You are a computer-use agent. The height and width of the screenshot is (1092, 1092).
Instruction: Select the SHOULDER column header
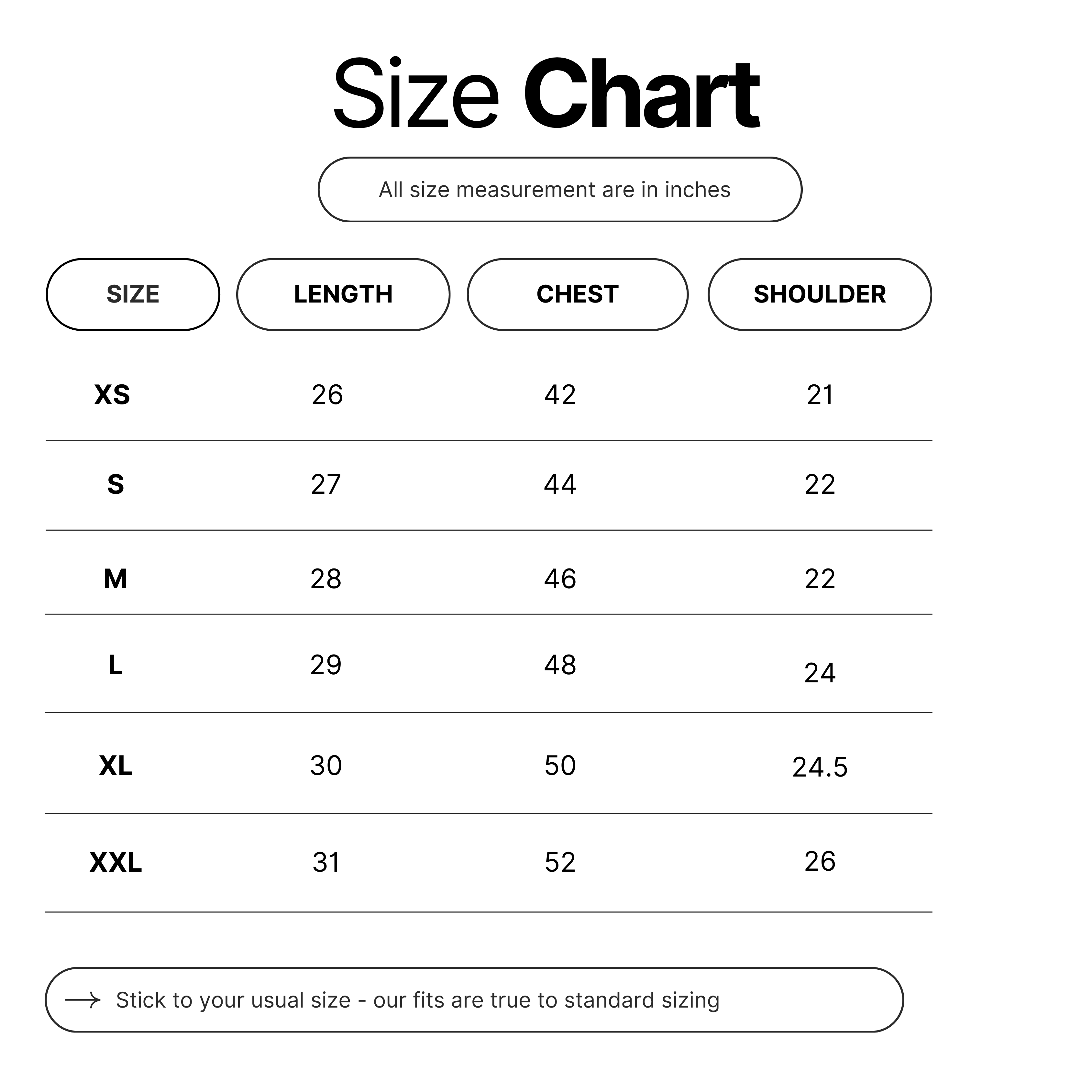[x=819, y=294]
